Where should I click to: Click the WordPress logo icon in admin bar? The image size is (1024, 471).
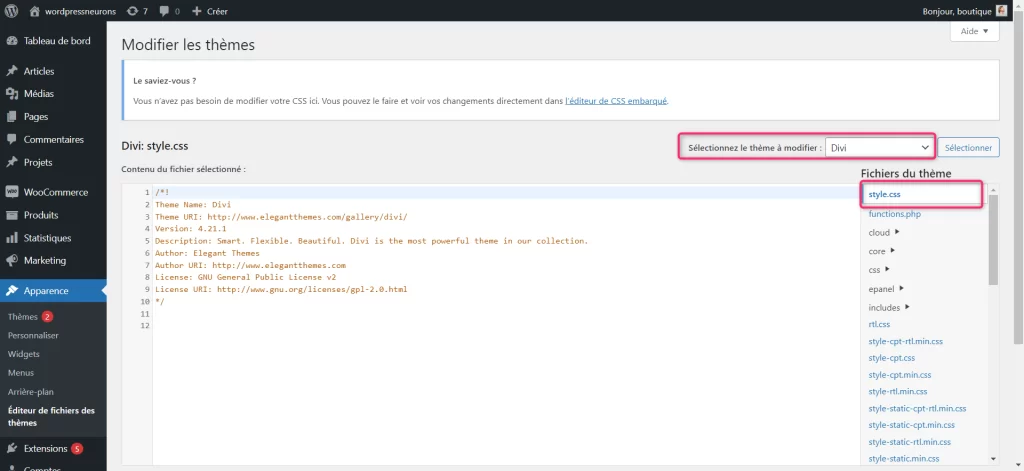tap(12, 11)
